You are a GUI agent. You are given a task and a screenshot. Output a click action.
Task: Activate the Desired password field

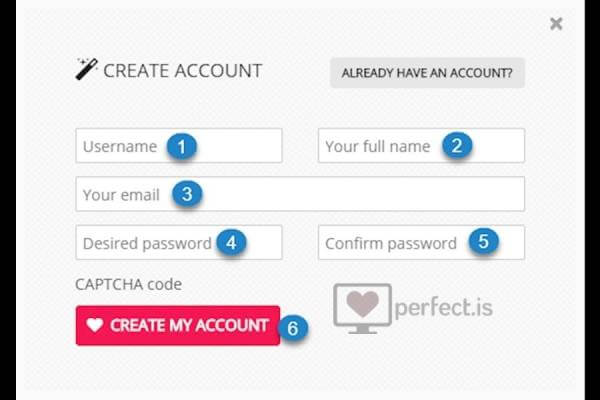click(179, 242)
